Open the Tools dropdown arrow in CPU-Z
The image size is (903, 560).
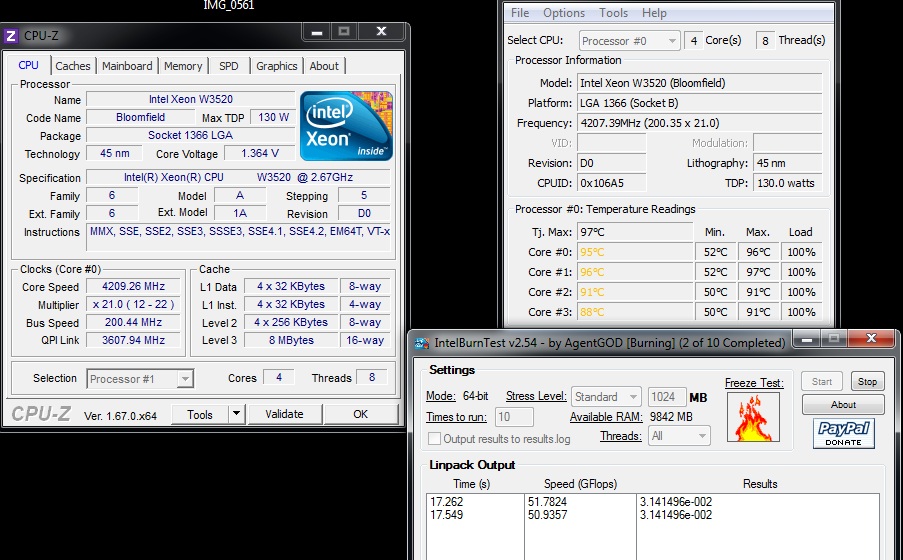[236, 414]
